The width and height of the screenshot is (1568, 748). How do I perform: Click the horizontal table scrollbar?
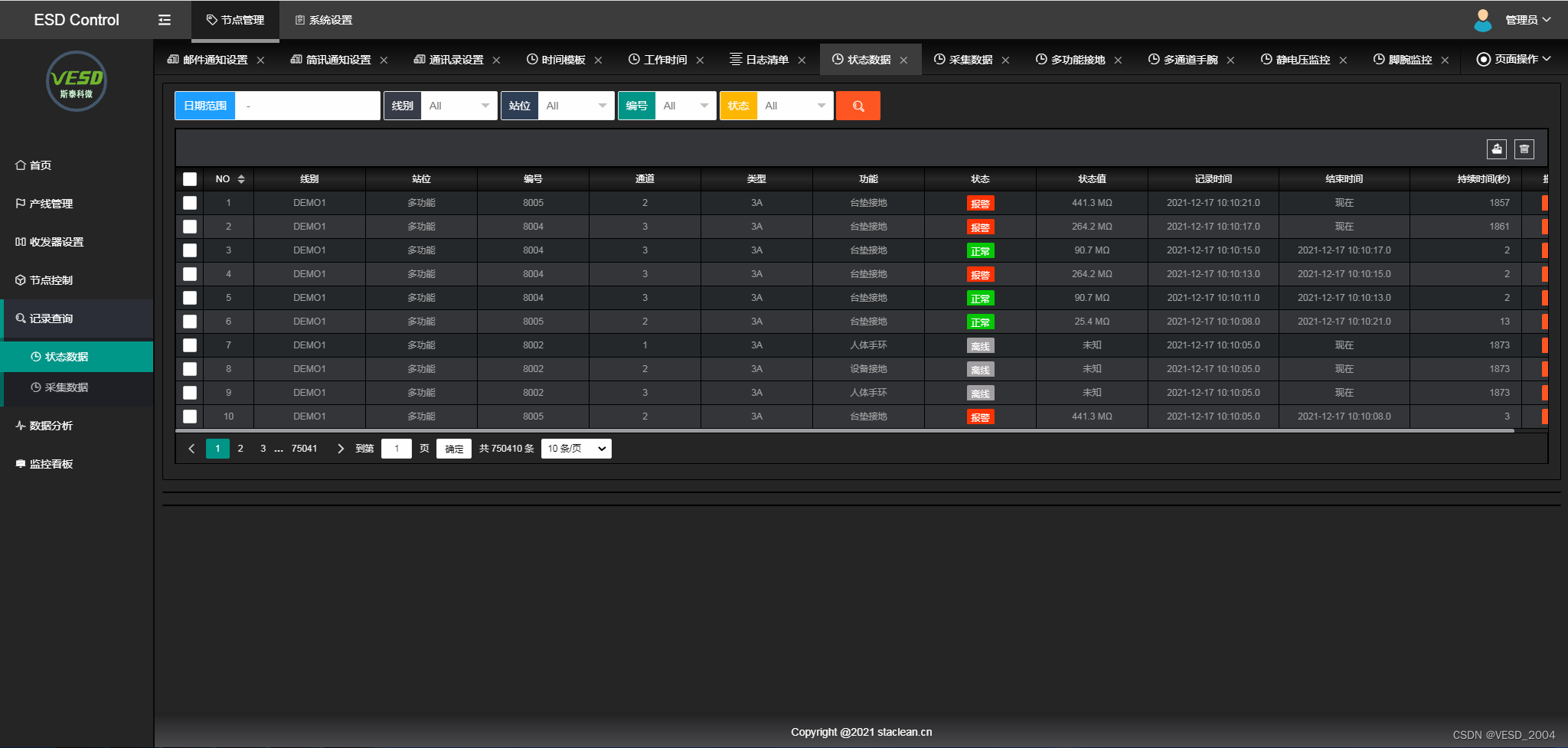[x=845, y=431]
